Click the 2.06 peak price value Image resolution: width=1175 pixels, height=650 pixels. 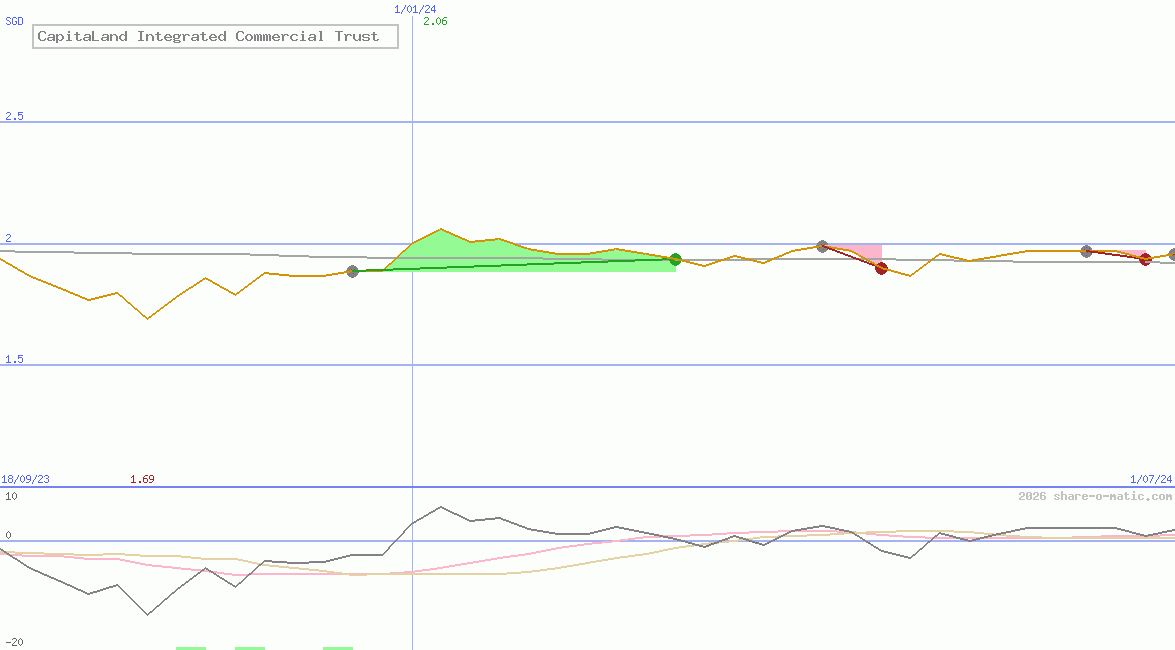(435, 21)
